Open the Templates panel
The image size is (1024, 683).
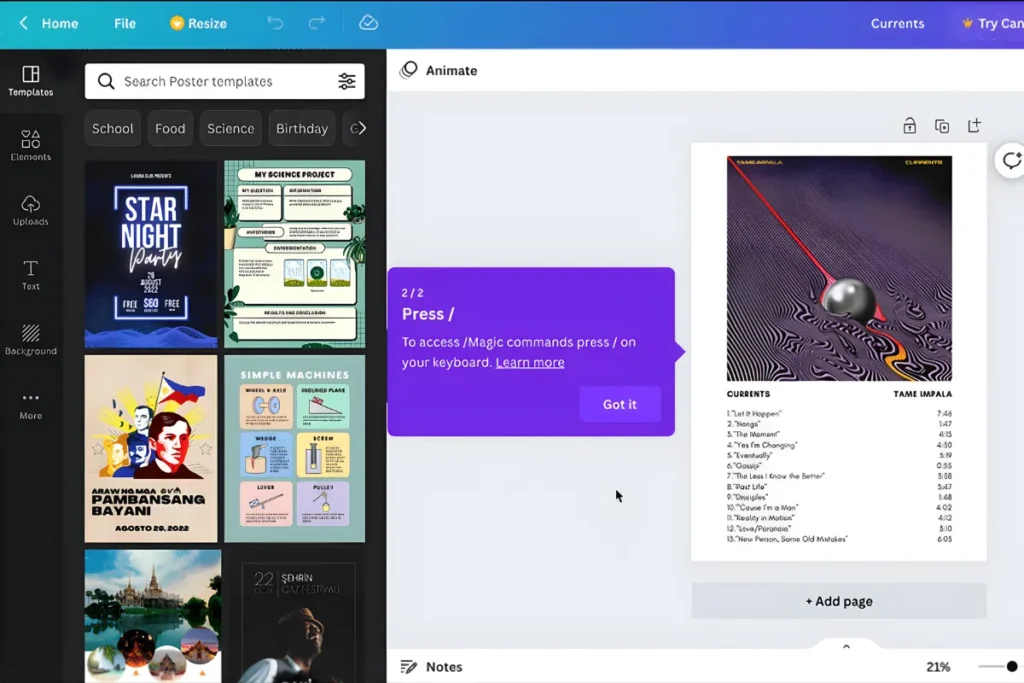(31, 80)
